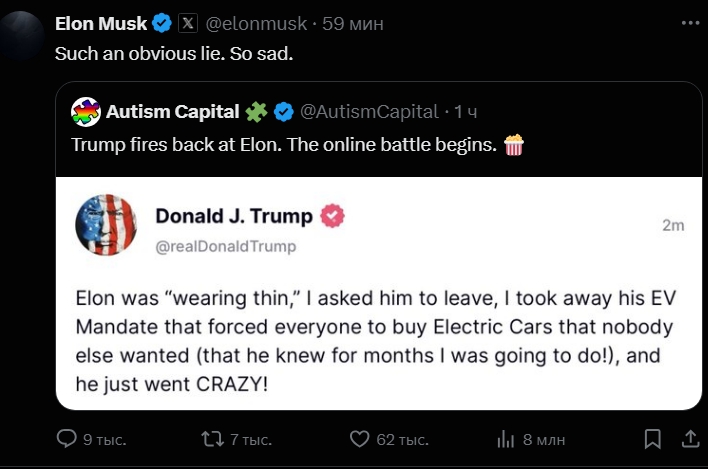The height and width of the screenshot is (469, 708).
Task: Click Elon Musk's blue verified badge
Action: 161,23
